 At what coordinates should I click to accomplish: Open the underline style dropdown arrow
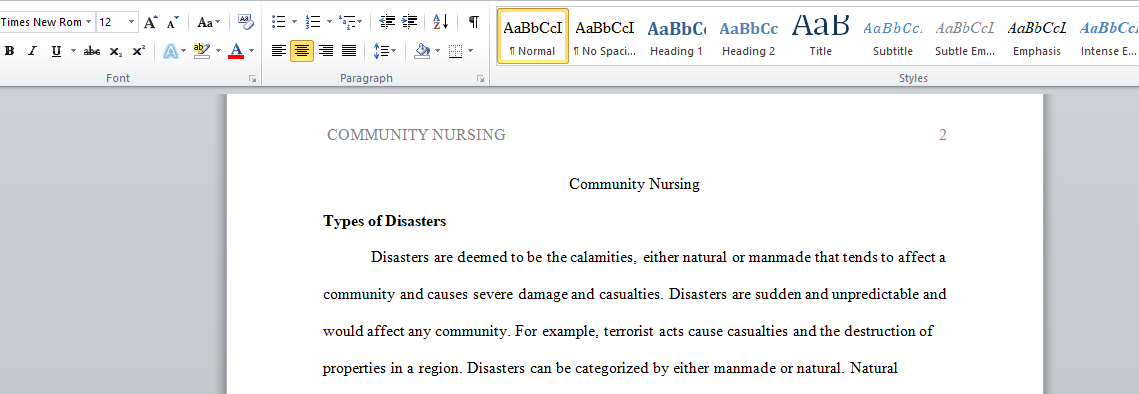73,51
